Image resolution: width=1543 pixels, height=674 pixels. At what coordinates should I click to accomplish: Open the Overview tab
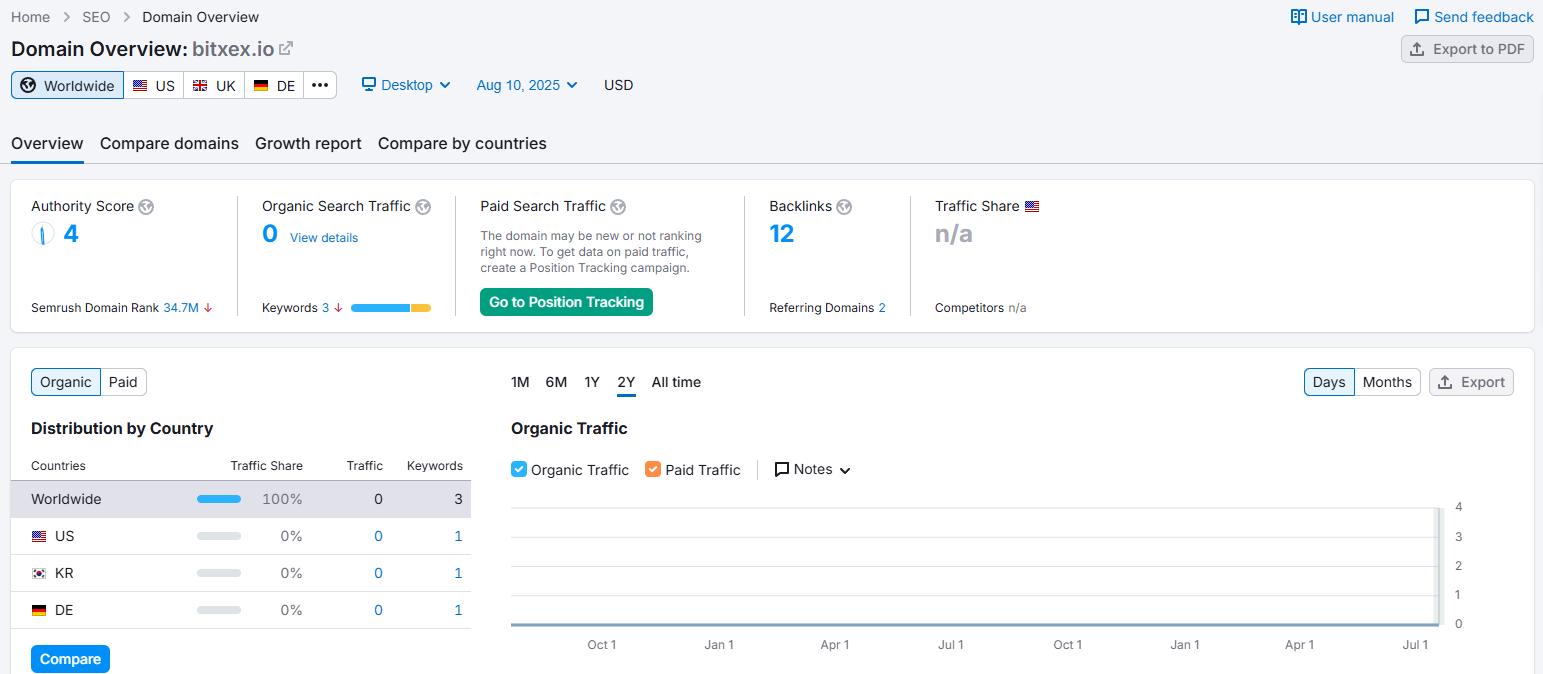point(47,143)
